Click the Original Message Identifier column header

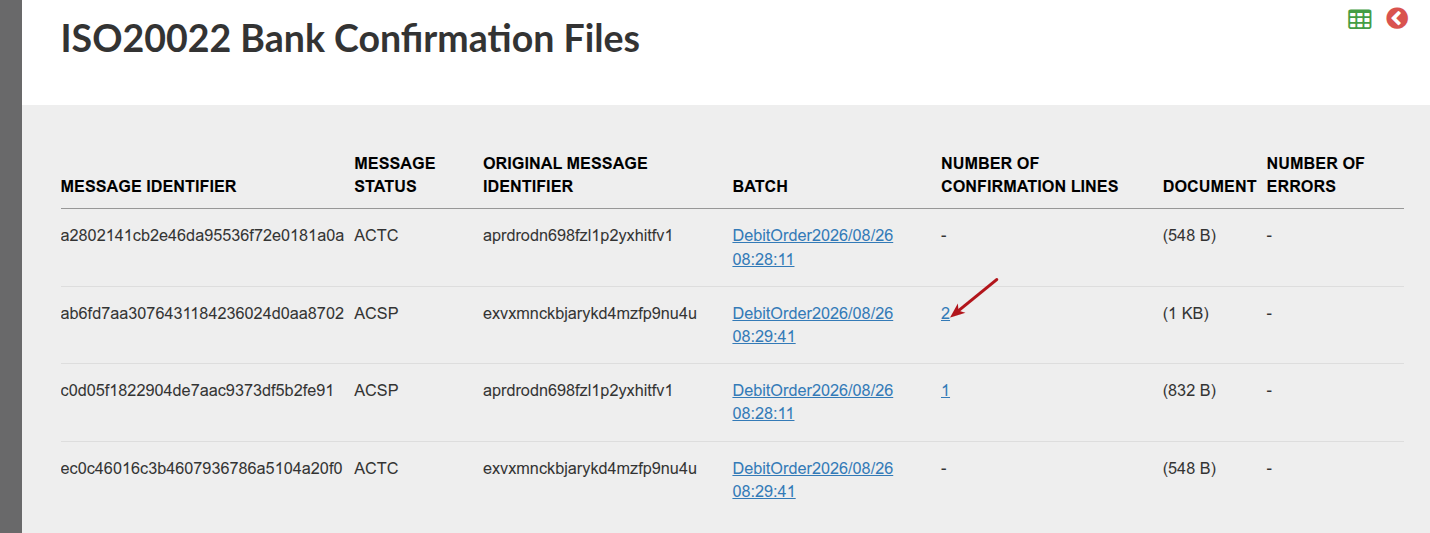pyautogui.click(x=565, y=174)
